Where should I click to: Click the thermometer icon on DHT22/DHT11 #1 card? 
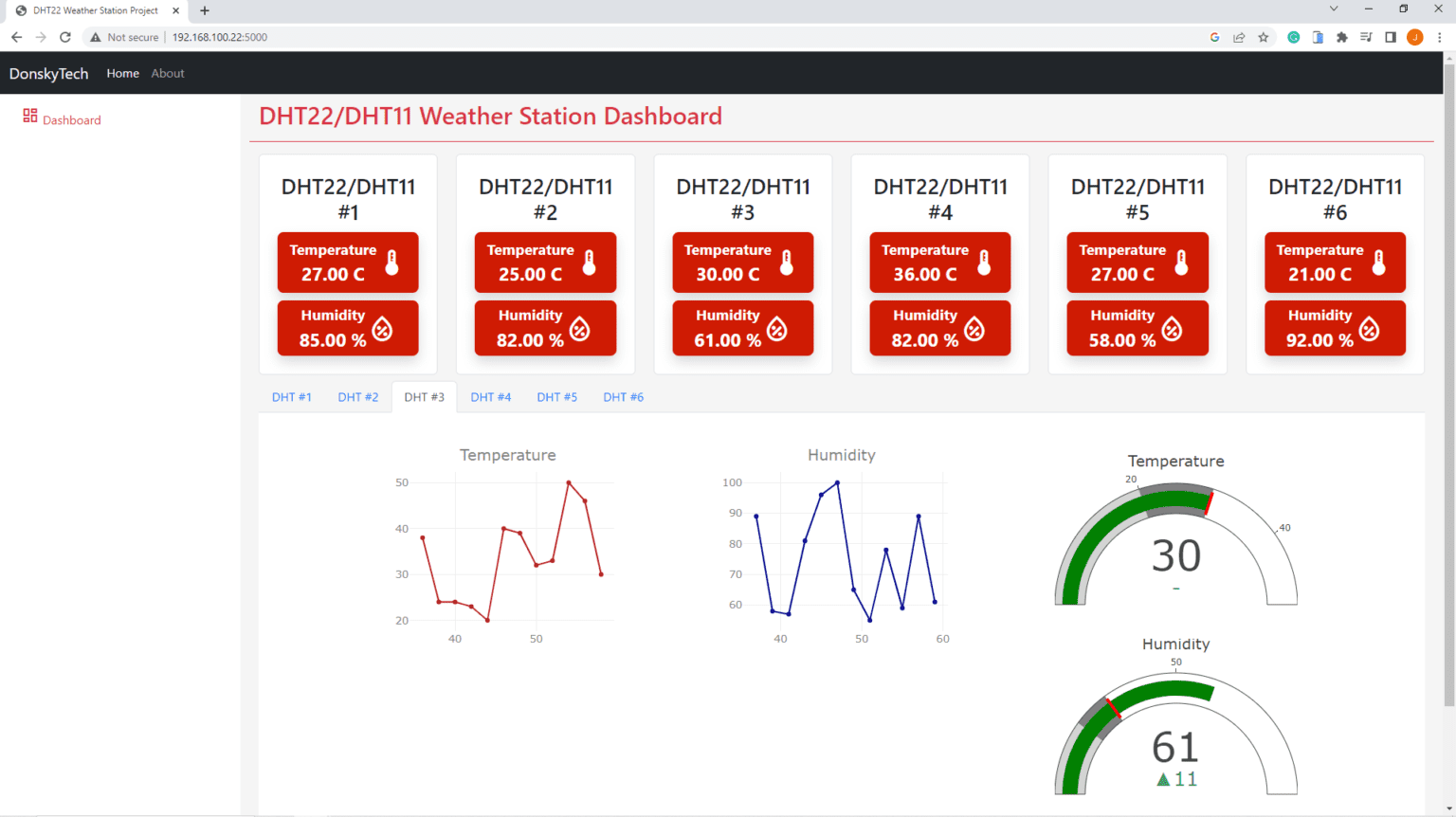(391, 263)
